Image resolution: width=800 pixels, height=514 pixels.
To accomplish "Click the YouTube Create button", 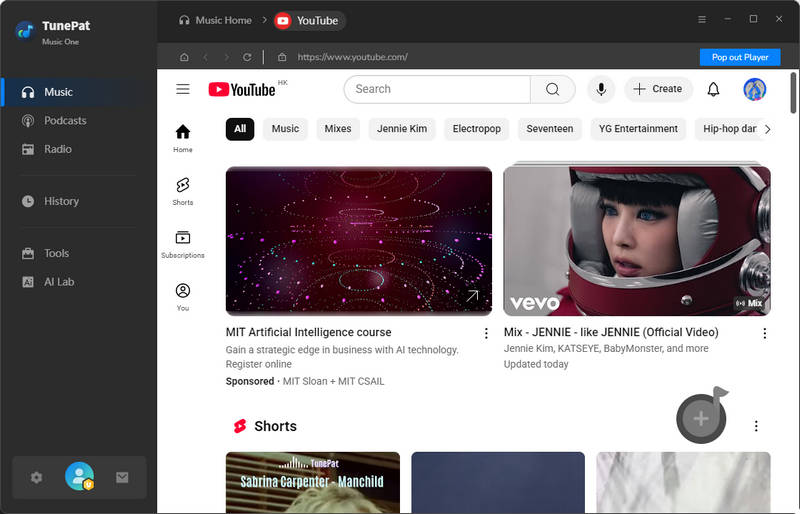I will [657, 89].
